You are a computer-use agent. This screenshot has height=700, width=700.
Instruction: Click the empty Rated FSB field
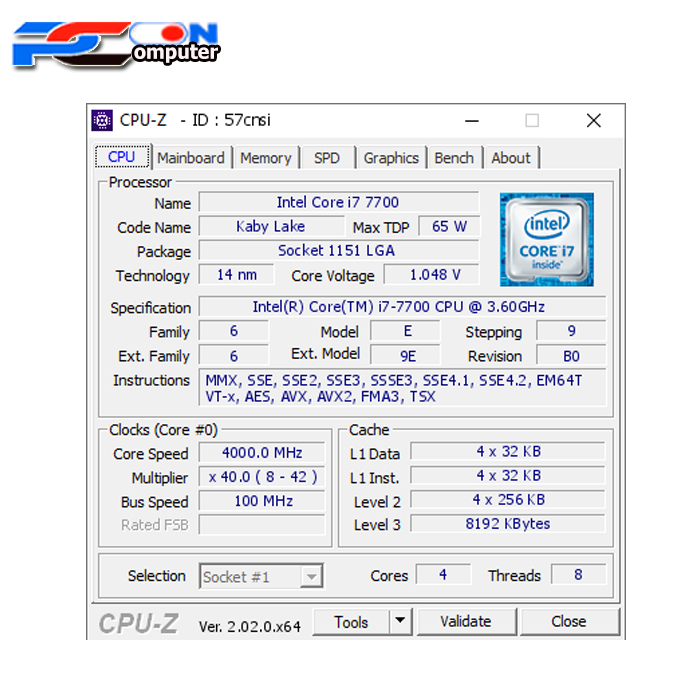(262, 525)
